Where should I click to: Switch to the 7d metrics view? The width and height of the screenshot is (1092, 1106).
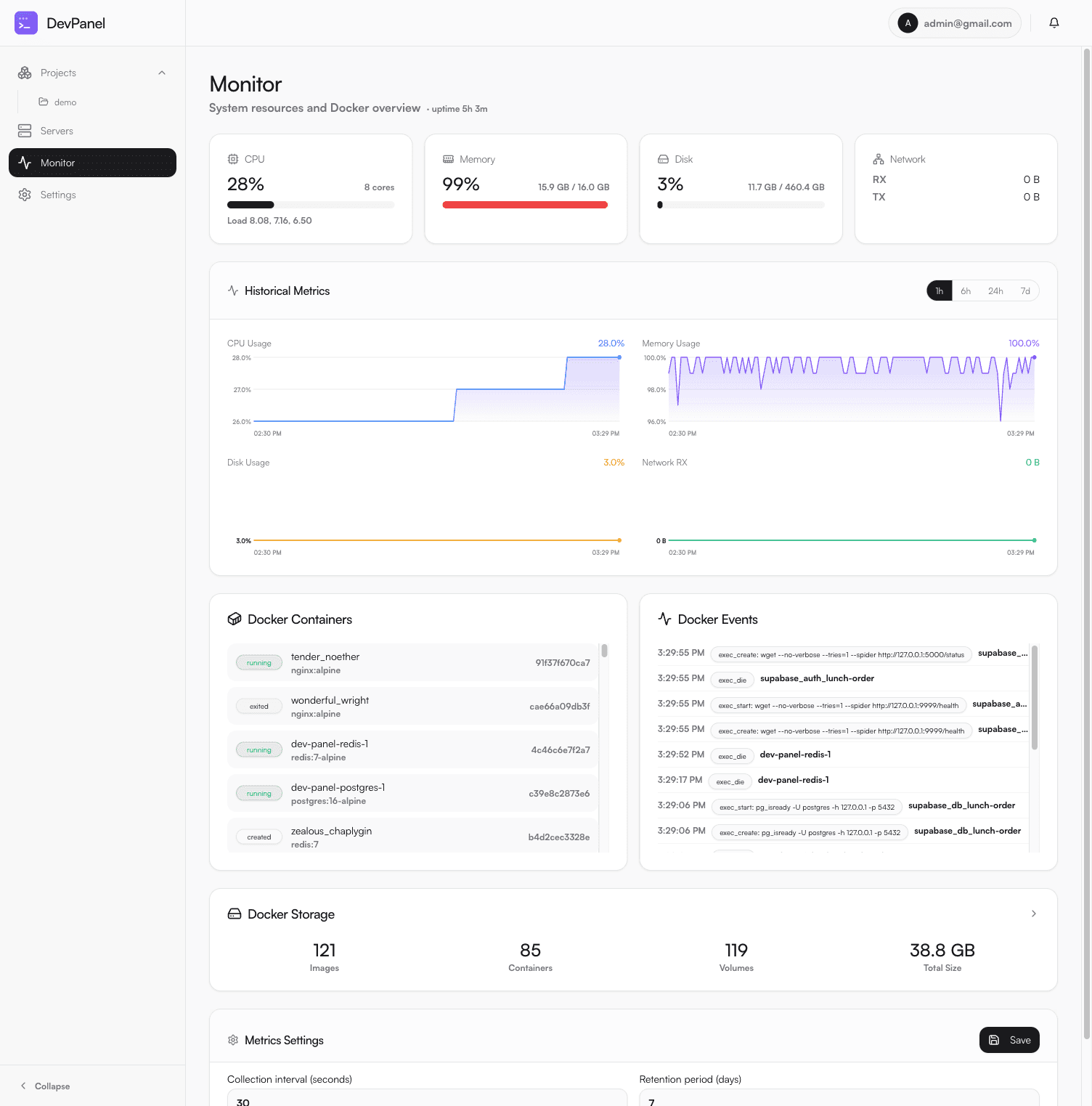point(1024,290)
